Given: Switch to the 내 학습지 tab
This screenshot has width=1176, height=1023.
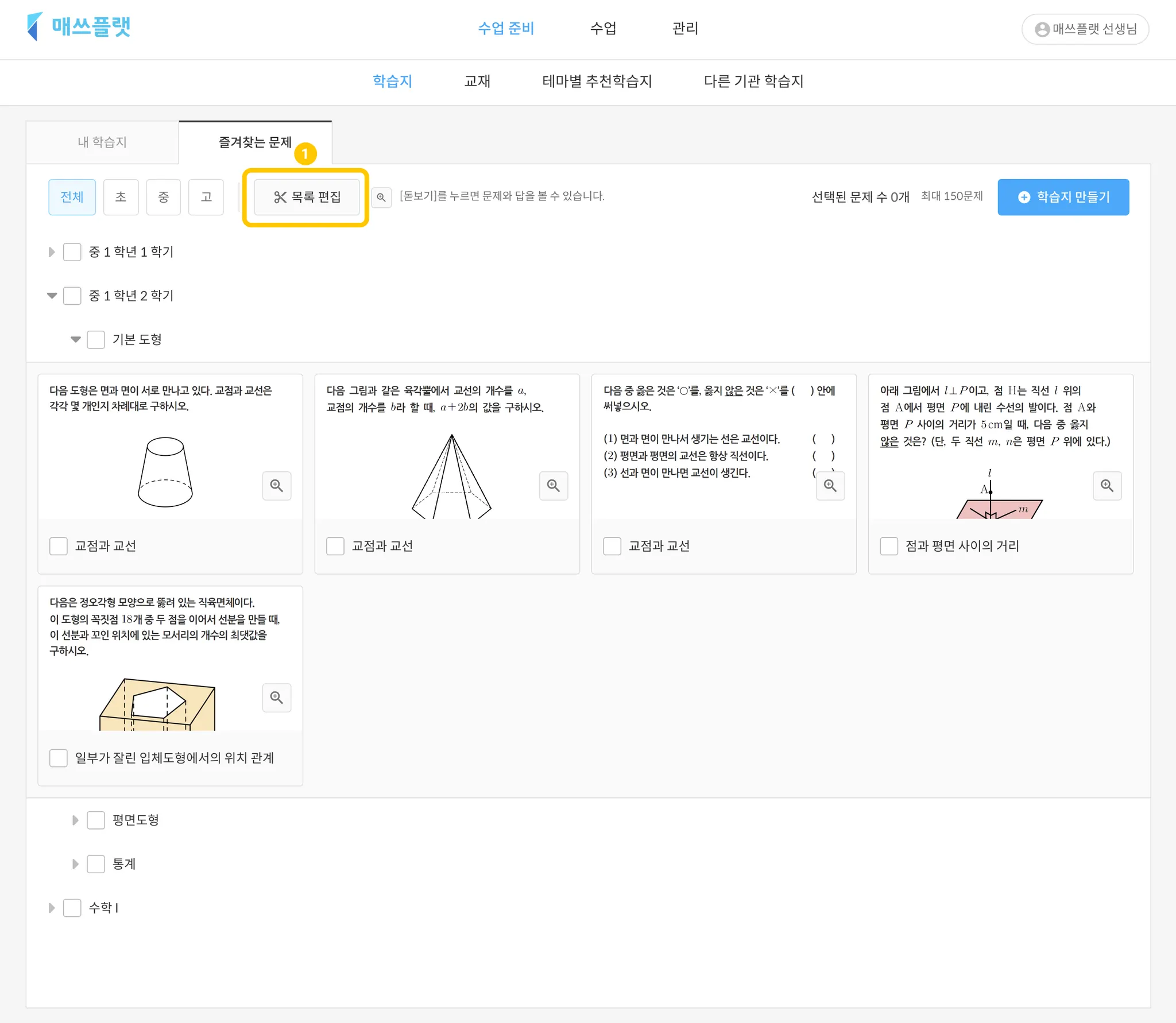Looking at the screenshot, I should 102,142.
